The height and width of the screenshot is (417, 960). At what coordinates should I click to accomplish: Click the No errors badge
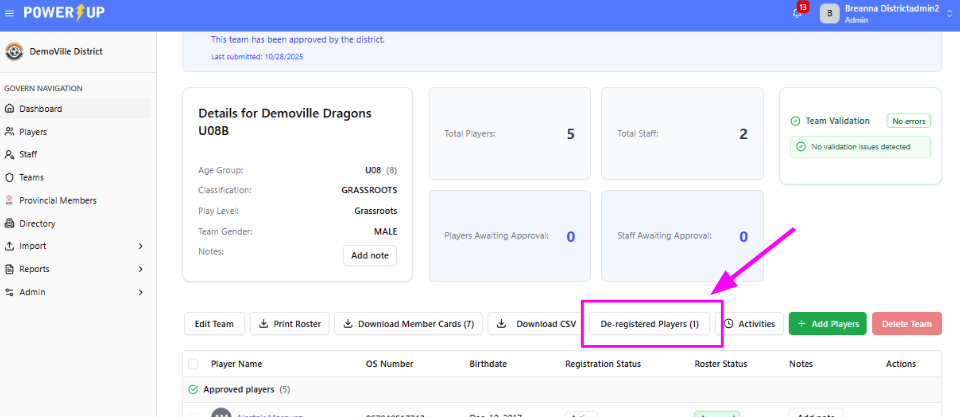click(x=909, y=121)
